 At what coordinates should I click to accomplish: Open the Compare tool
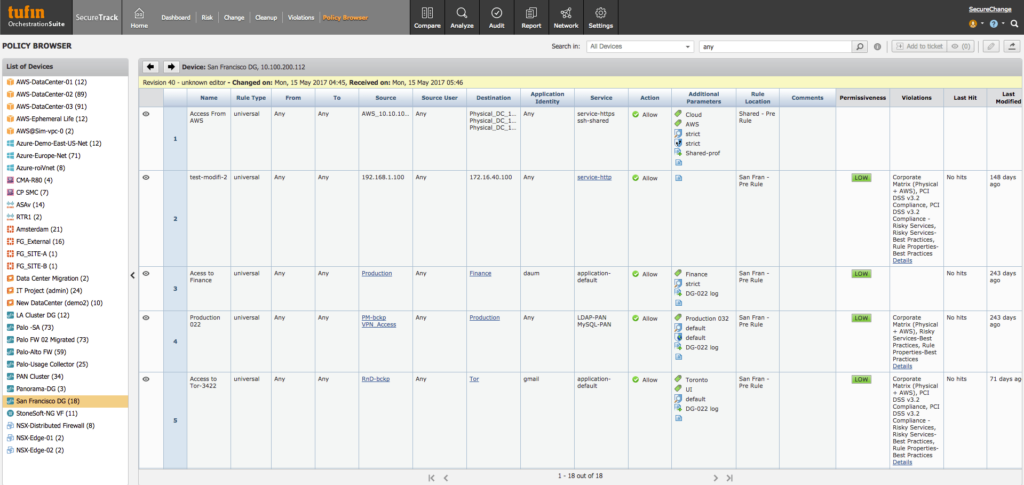(428, 17)
